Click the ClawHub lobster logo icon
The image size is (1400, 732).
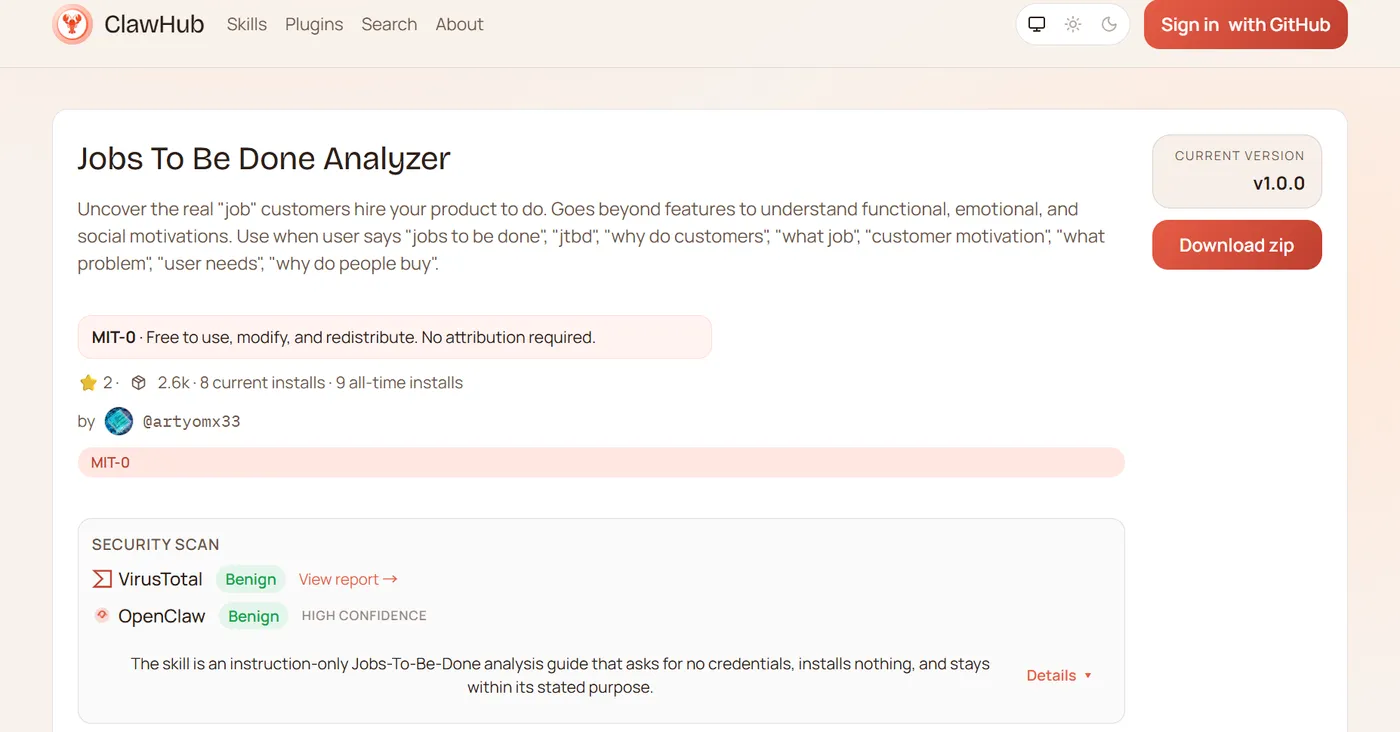click(x=72, y=24)
